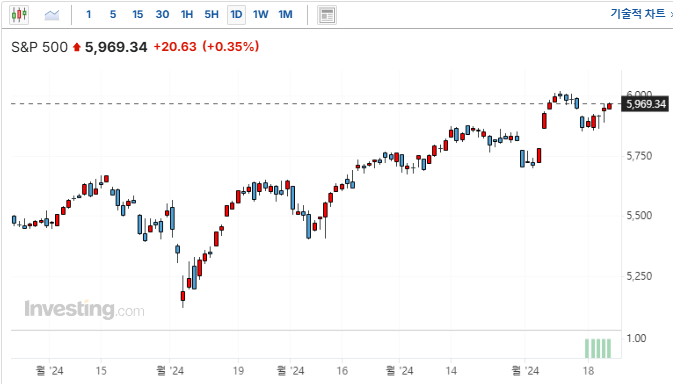673x384 pixels.
Task: Select the 1D daily interval
Action: point(236,15)
